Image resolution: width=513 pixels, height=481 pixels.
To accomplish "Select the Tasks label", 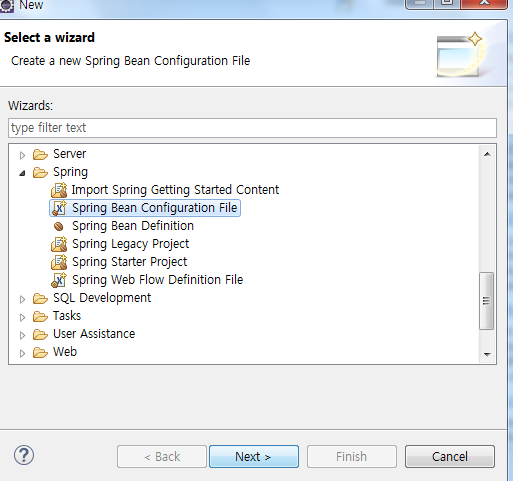I will coord(67,316).
